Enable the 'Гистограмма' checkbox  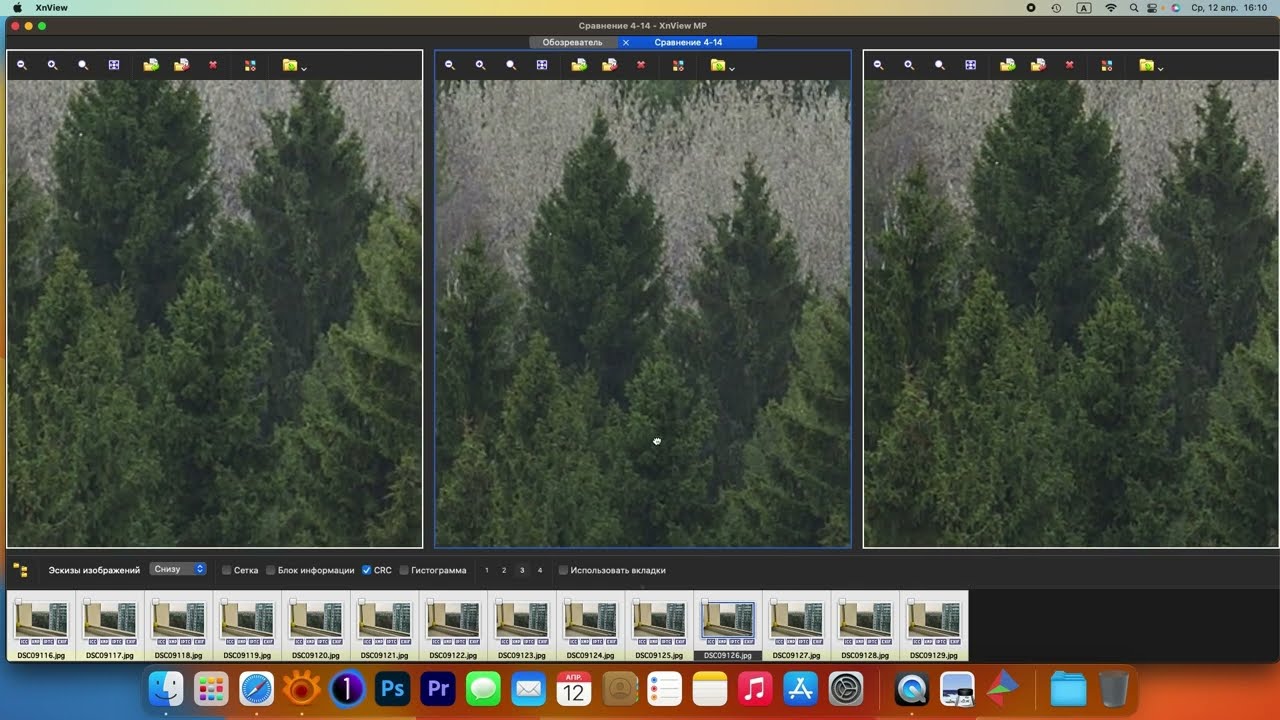404,570
